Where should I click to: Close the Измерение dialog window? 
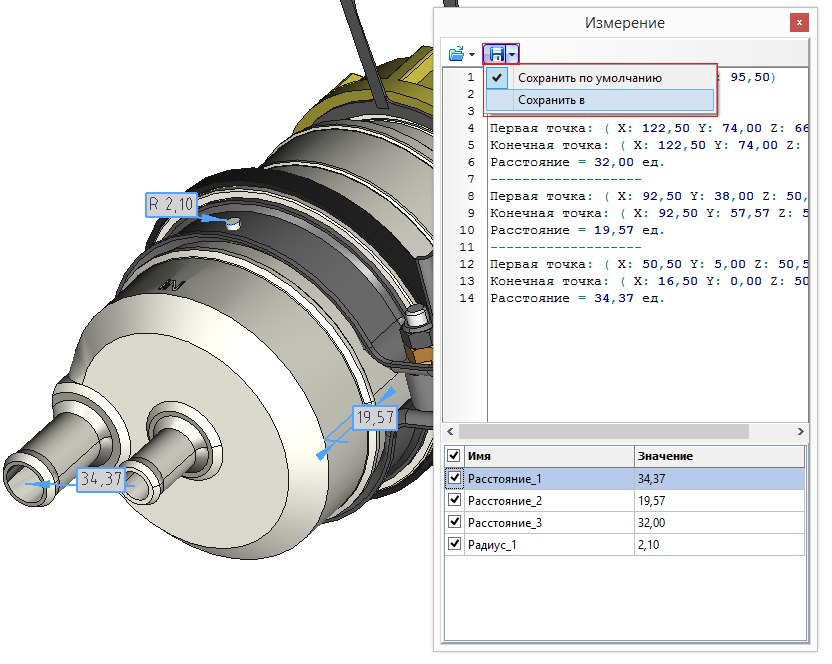tap(798, 22)
